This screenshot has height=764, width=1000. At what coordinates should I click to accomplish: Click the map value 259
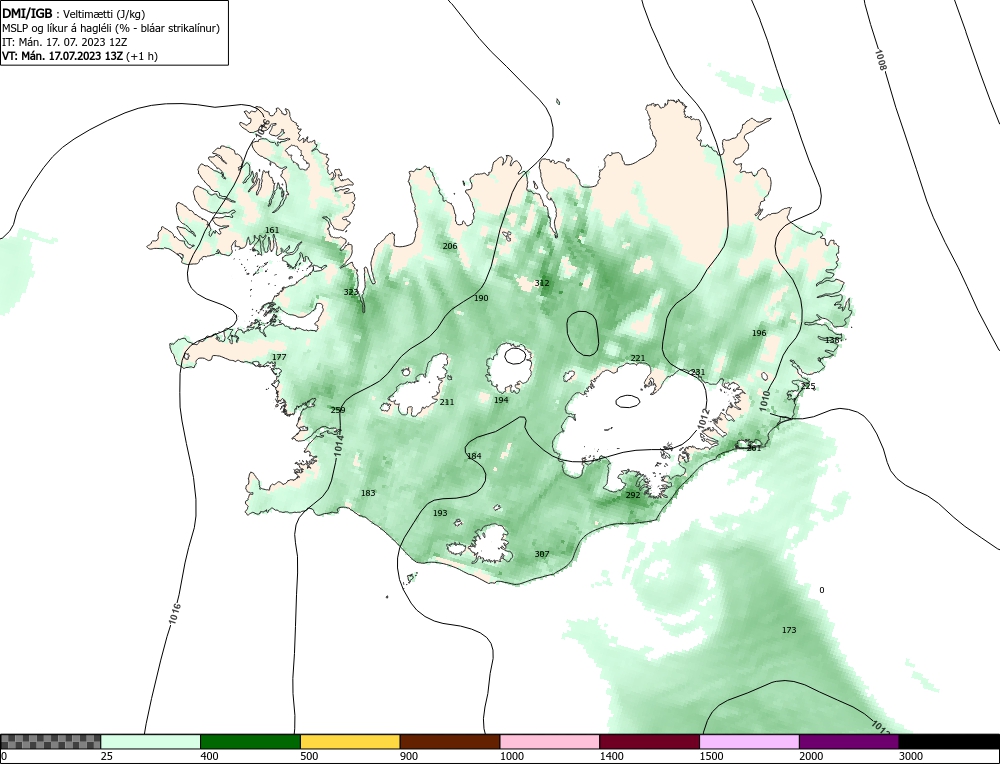coord(338,410)
